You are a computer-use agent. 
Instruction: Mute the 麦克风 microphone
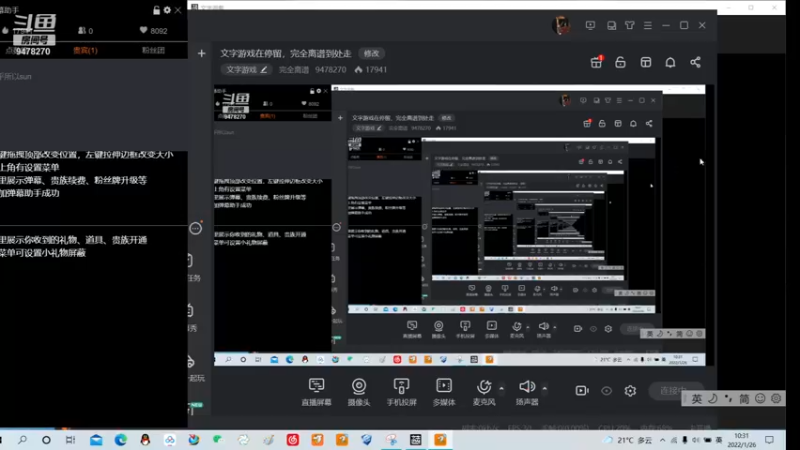pyautogui.click(x=484, y=392)
